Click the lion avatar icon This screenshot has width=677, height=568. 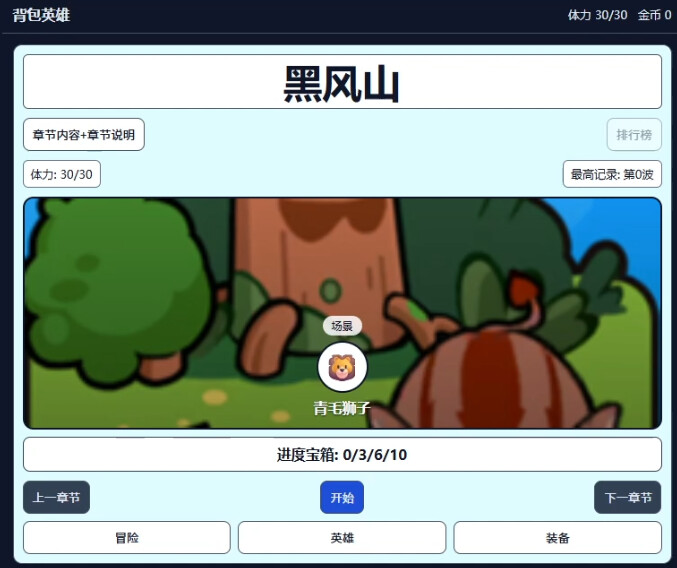click(x=342, y=368)
